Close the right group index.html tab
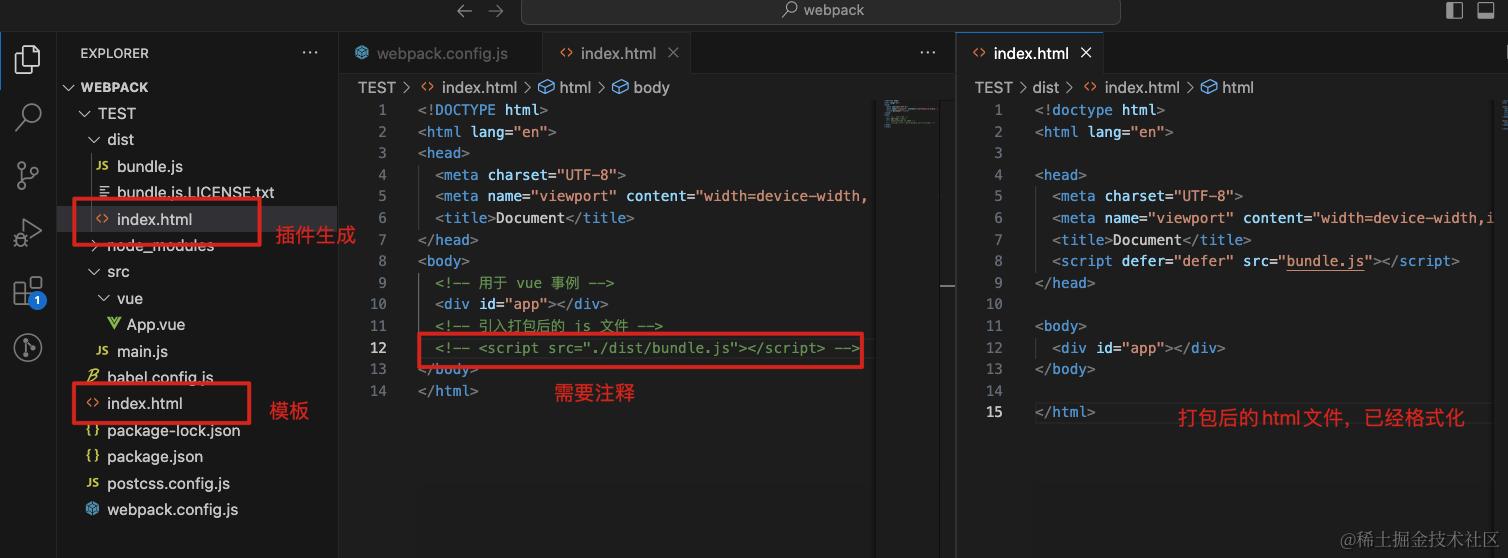 point(1086,53)
